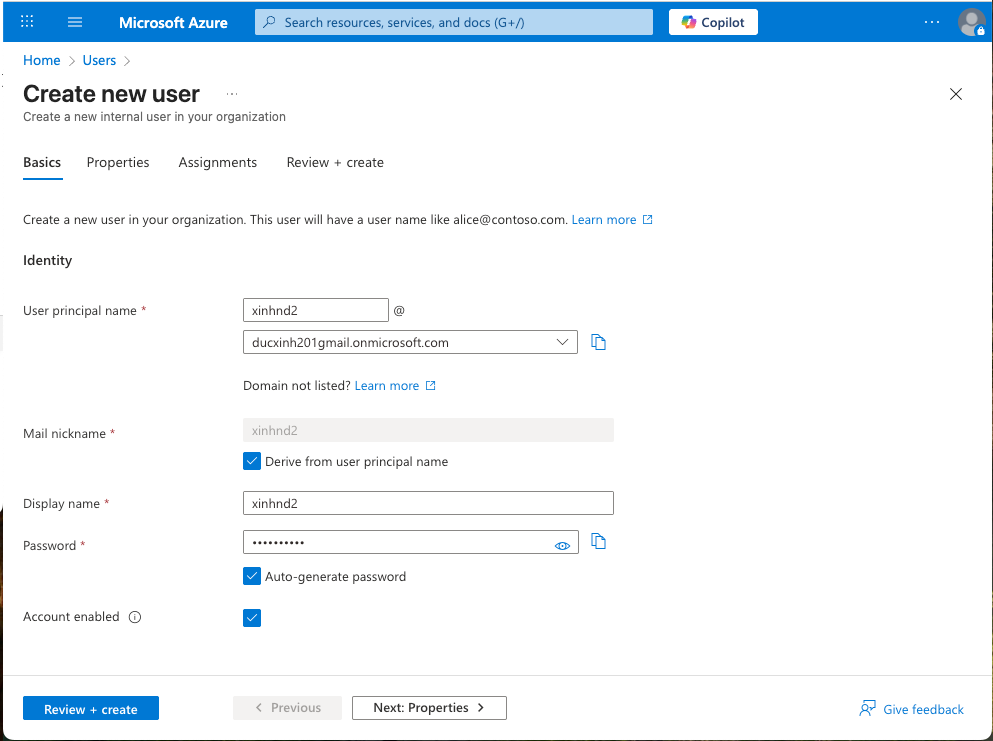This screenshot has height=741, width=993.
Task: Uncheck Derive from user principal name
Action: coord(252,461)
